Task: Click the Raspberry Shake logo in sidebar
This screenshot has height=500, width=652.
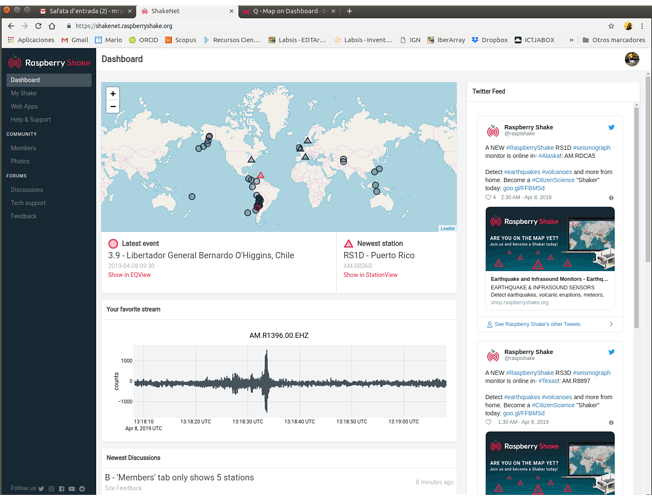Action: [49, 63]
